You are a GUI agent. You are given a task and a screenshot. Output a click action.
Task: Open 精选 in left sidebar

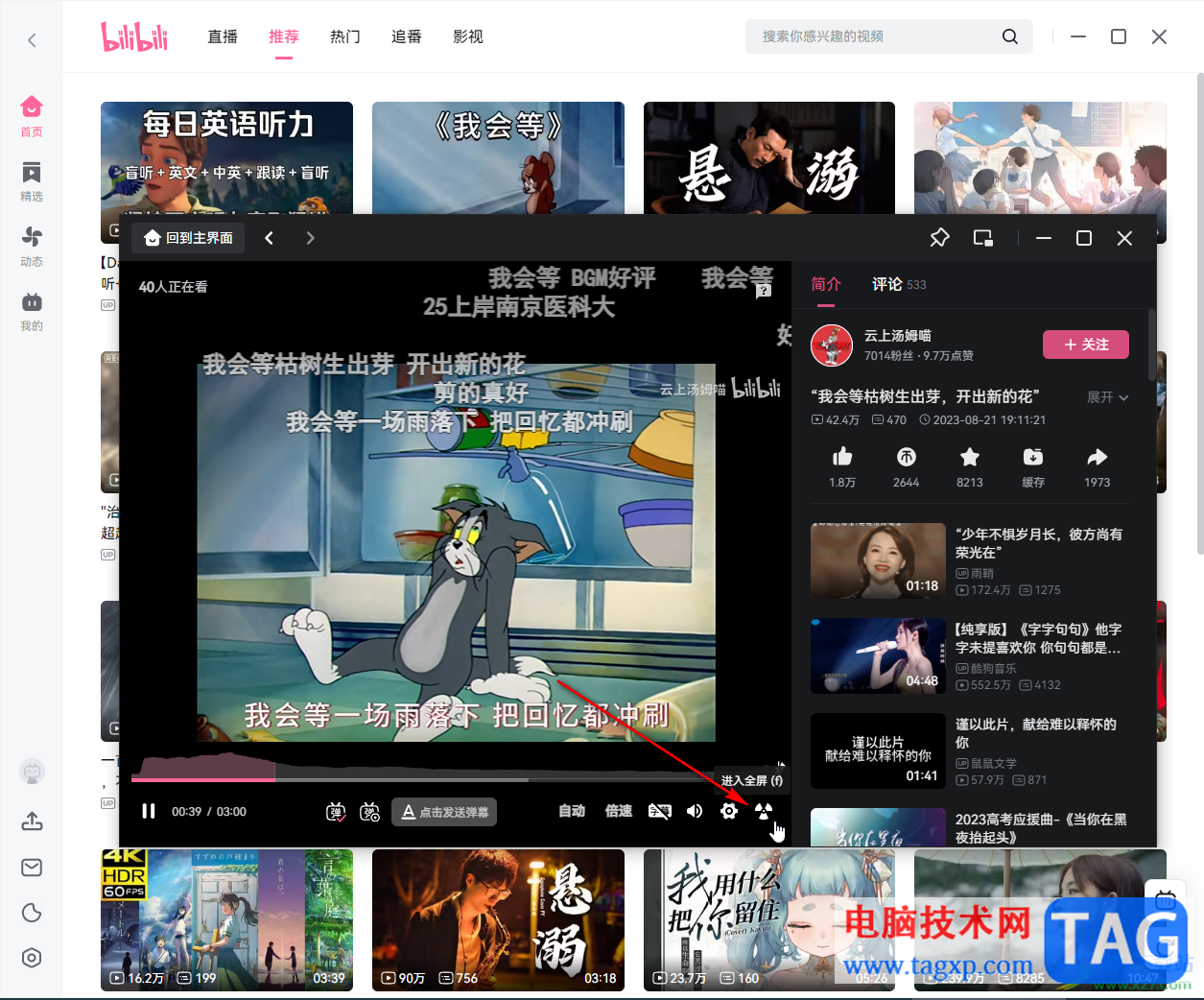[x=32, y=181]
